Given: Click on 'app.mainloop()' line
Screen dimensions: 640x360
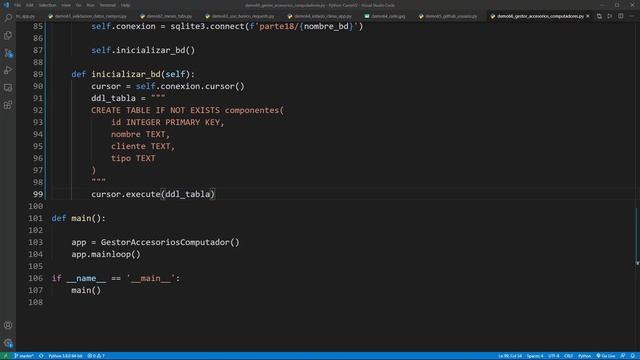Looking at the screenshot, I should [106, 254].
